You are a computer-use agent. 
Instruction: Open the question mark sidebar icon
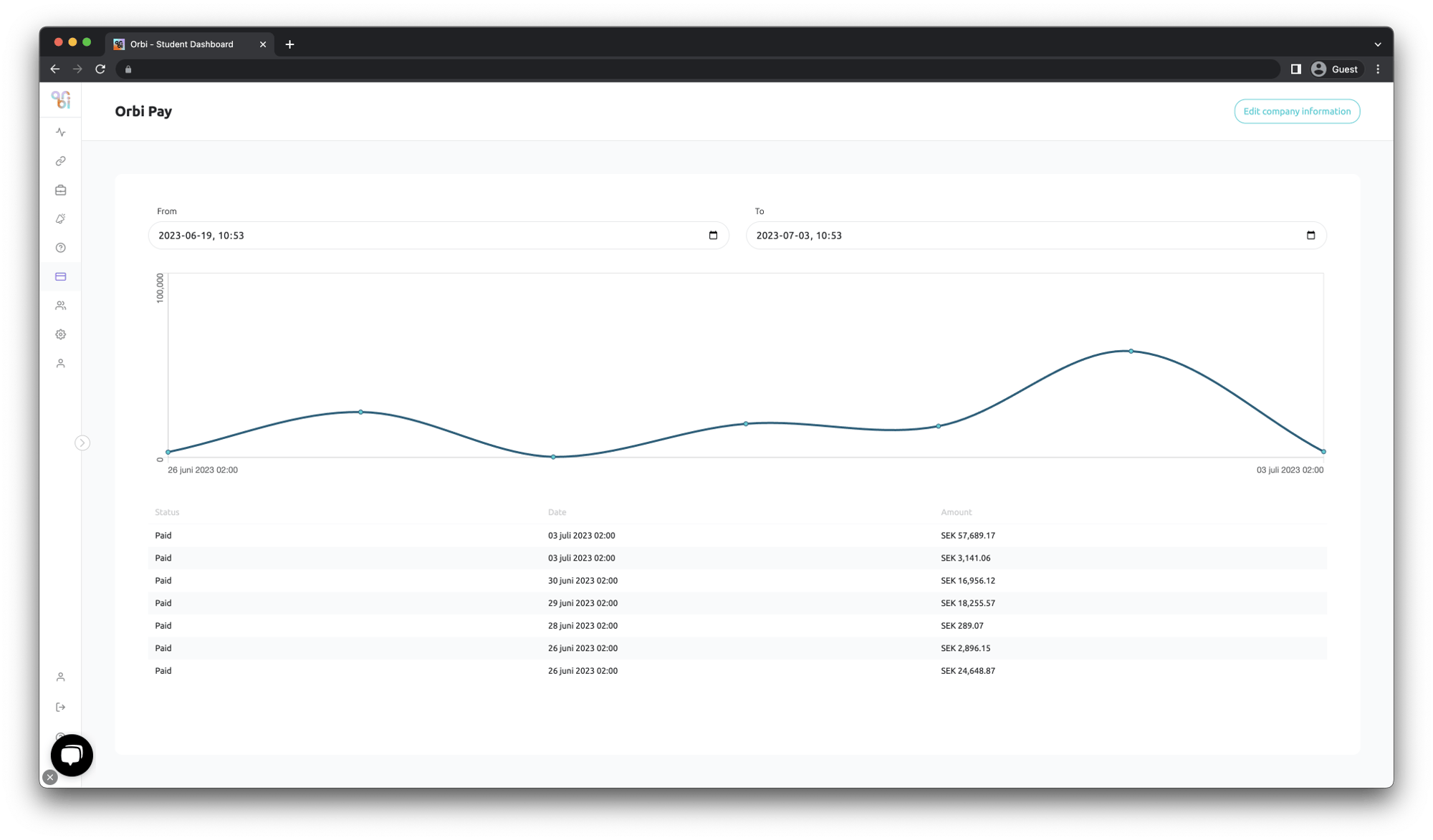(61, 248)
